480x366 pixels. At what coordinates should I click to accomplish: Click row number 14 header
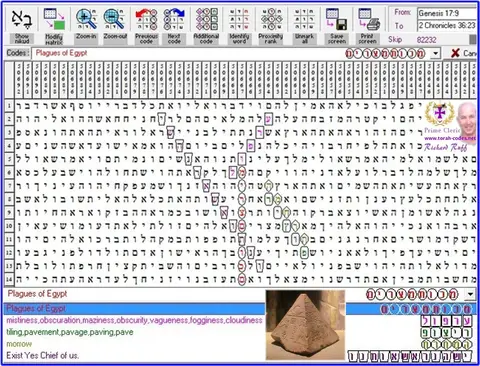tap(9, 279)
